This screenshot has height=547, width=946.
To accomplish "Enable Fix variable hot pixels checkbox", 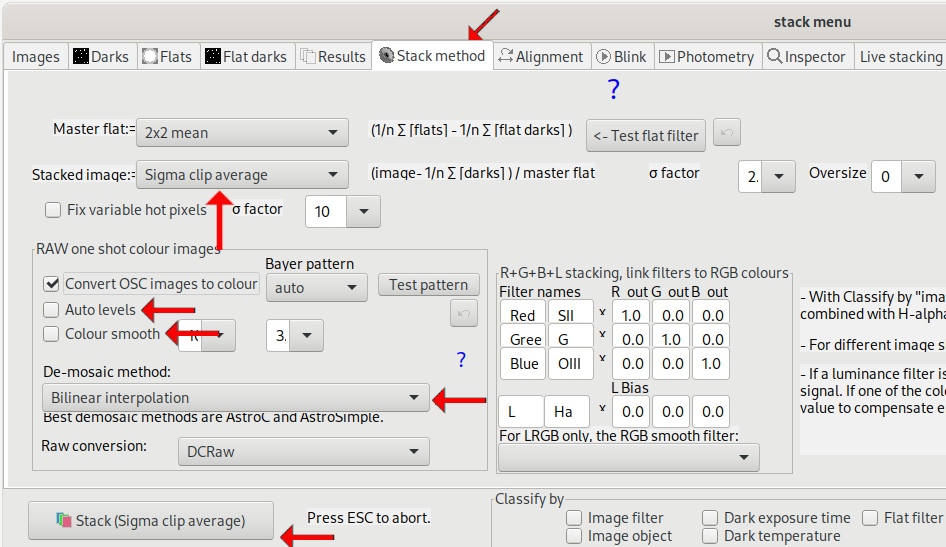I will (x=53, y=210).
